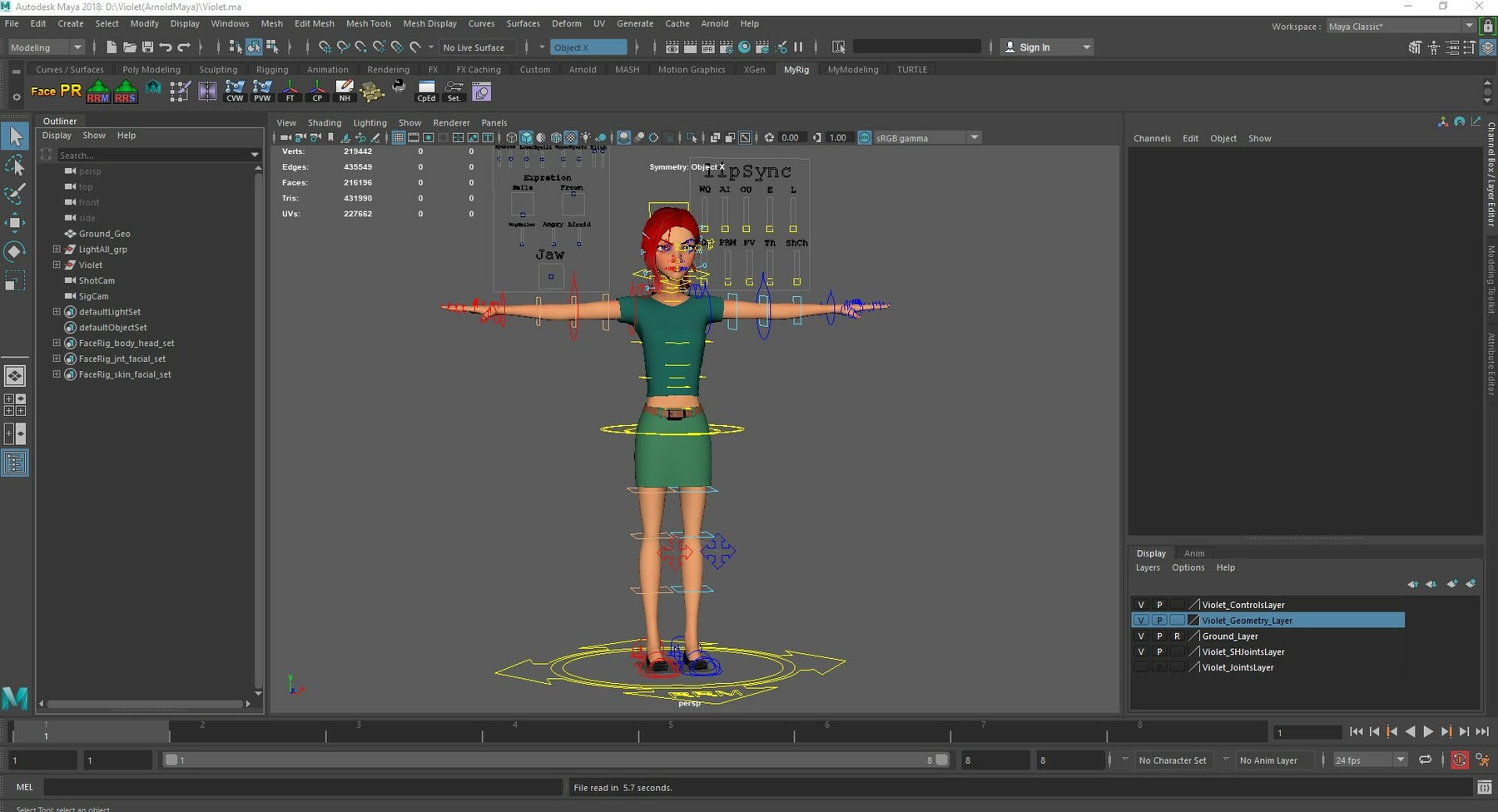This screenshot has width=1498, height=812.
Task: Click the Save scene icon
Action: (x=147, y=47)
